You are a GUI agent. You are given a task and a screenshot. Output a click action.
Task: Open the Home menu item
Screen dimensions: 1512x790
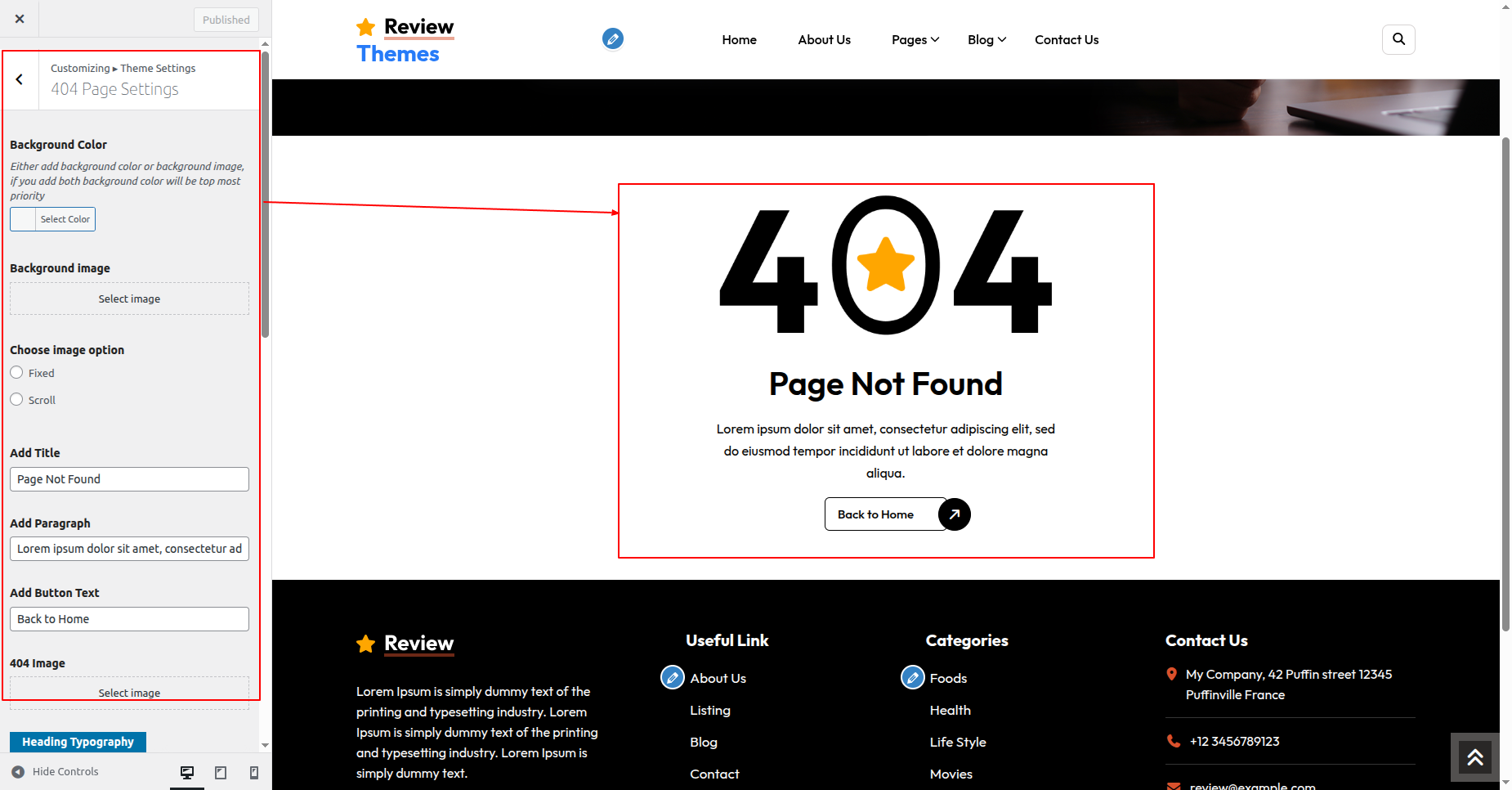[x=739, y=39]
